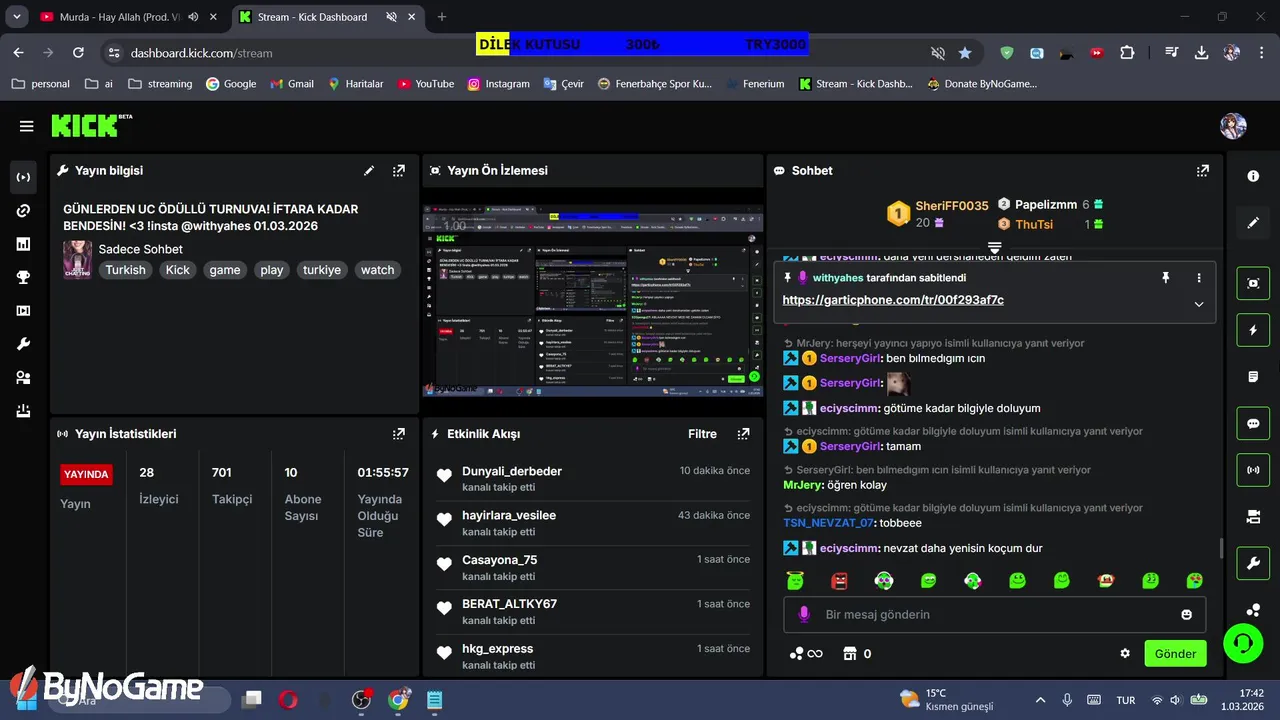Pop out the Sohbet chat panel

(1203, 171)
